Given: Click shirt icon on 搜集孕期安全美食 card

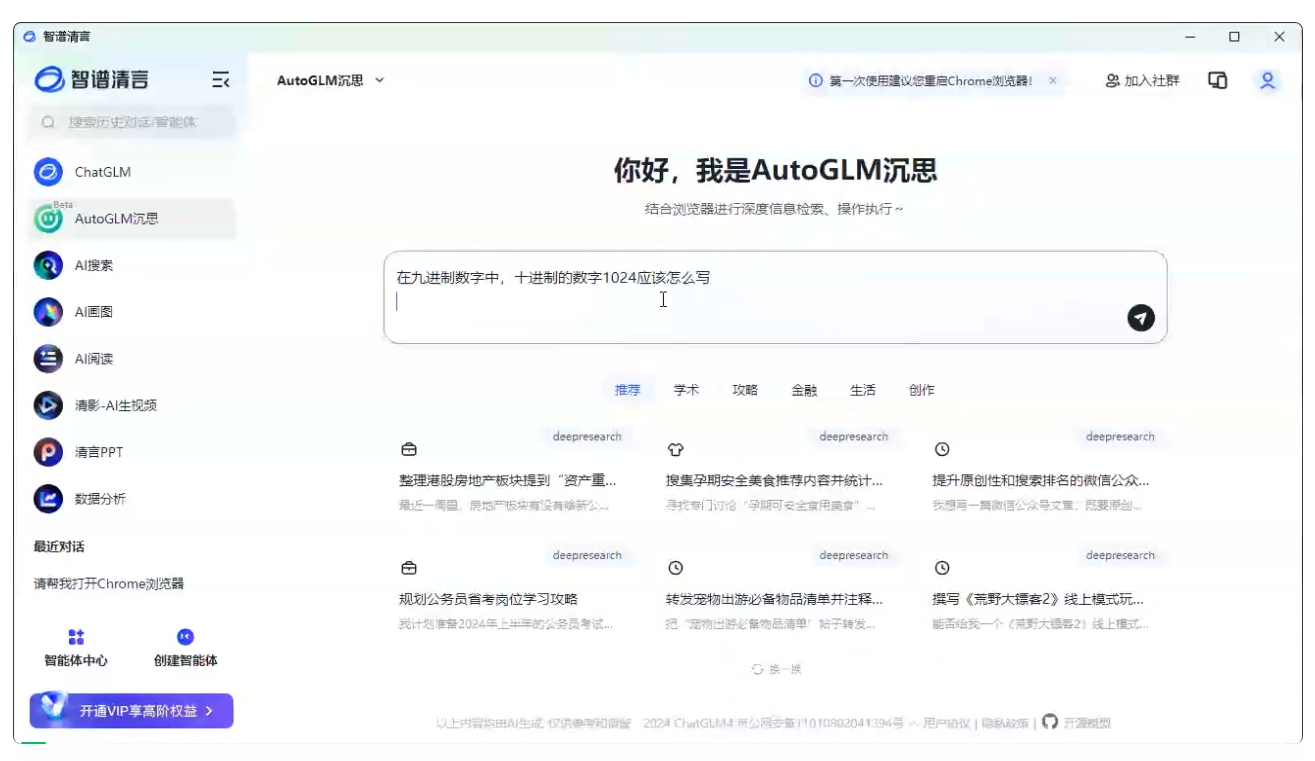Looking at the screenshot, I should coord(675,450).
